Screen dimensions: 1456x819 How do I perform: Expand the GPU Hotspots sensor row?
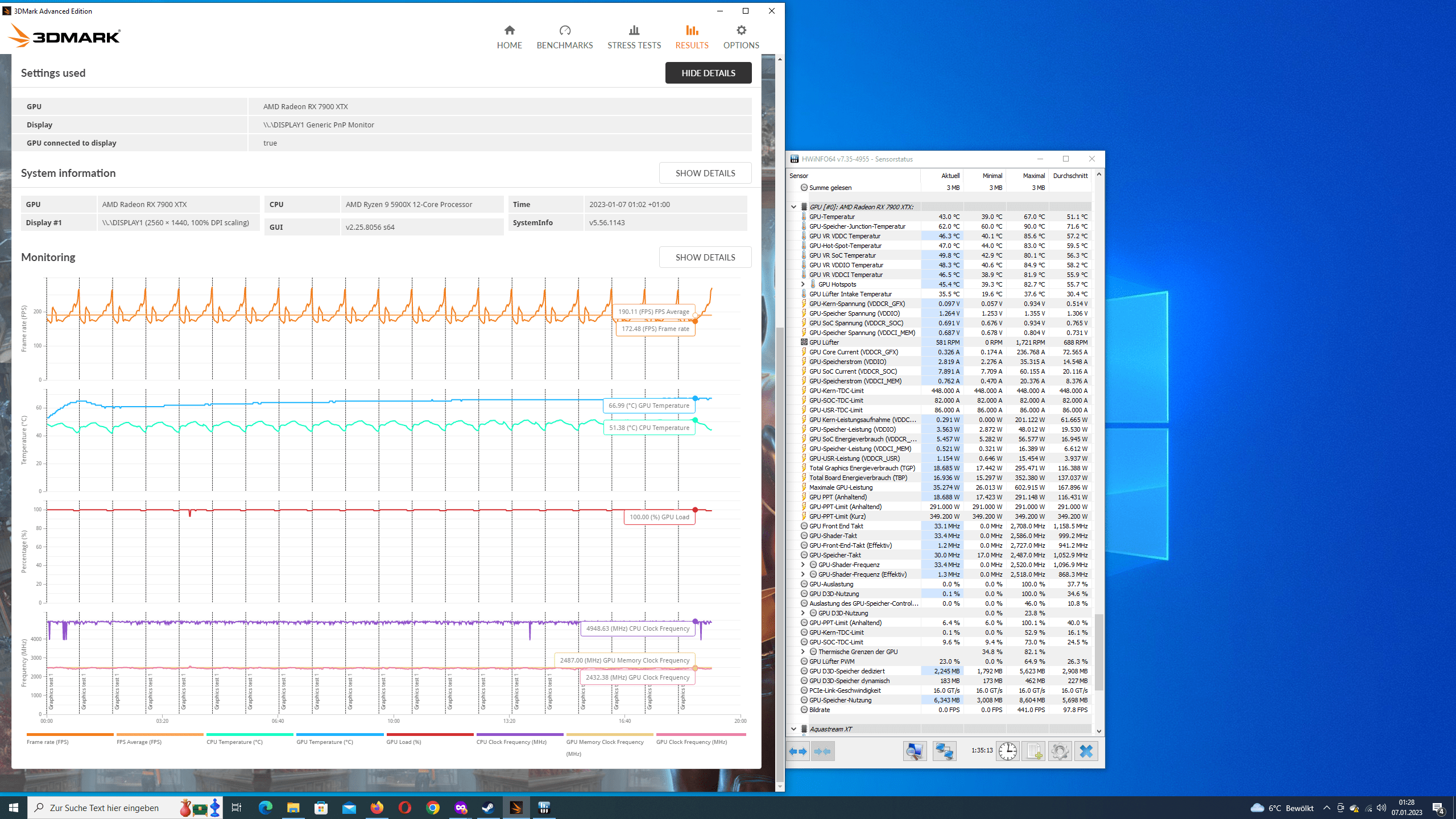coord(803,284)
